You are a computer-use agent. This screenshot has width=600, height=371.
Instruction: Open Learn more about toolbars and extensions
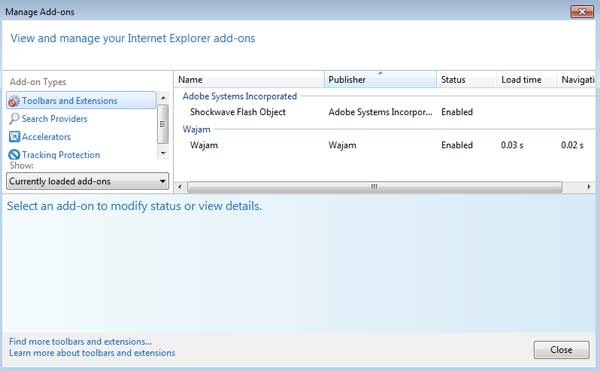(x=92, y=353)
